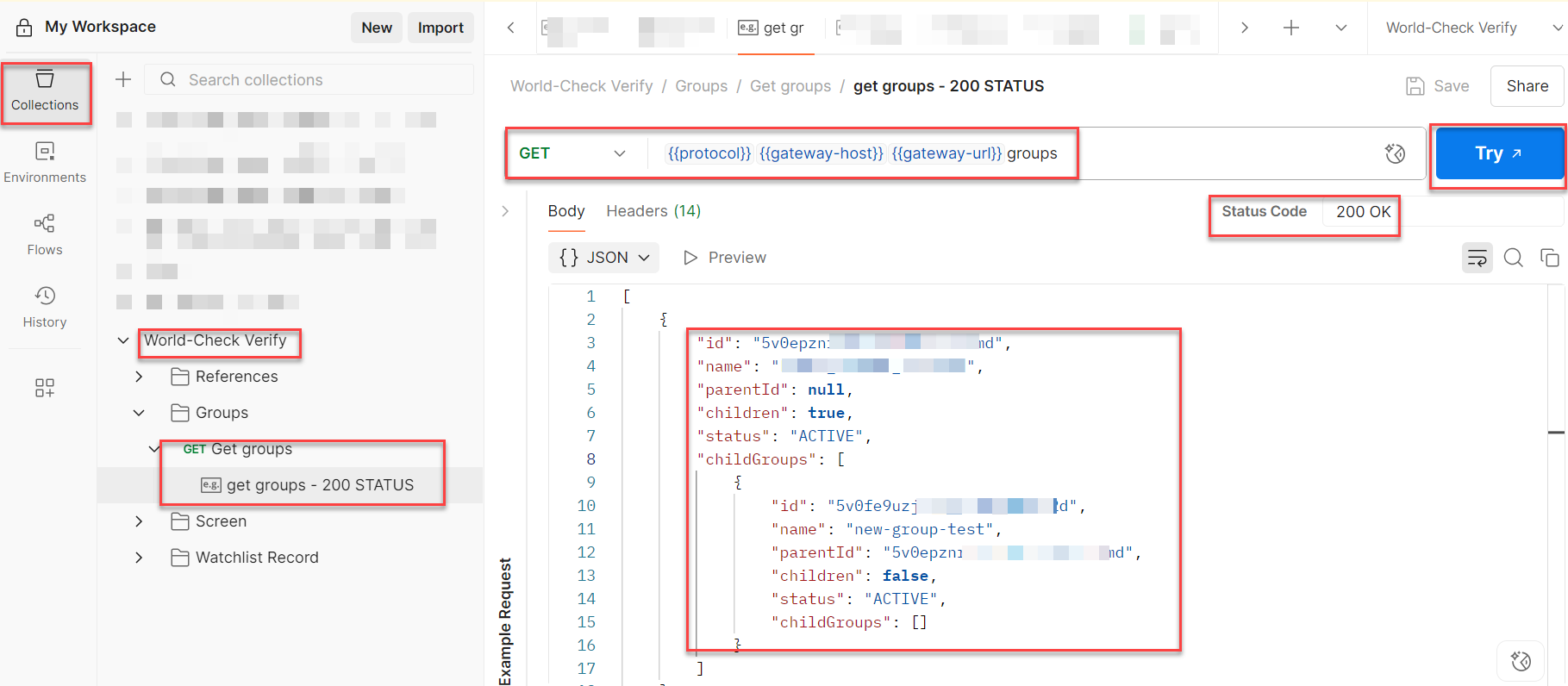The height and width of the screenshot is (686, 1568).
Task: Open the History sidebar tab
Action: (45, 308)
